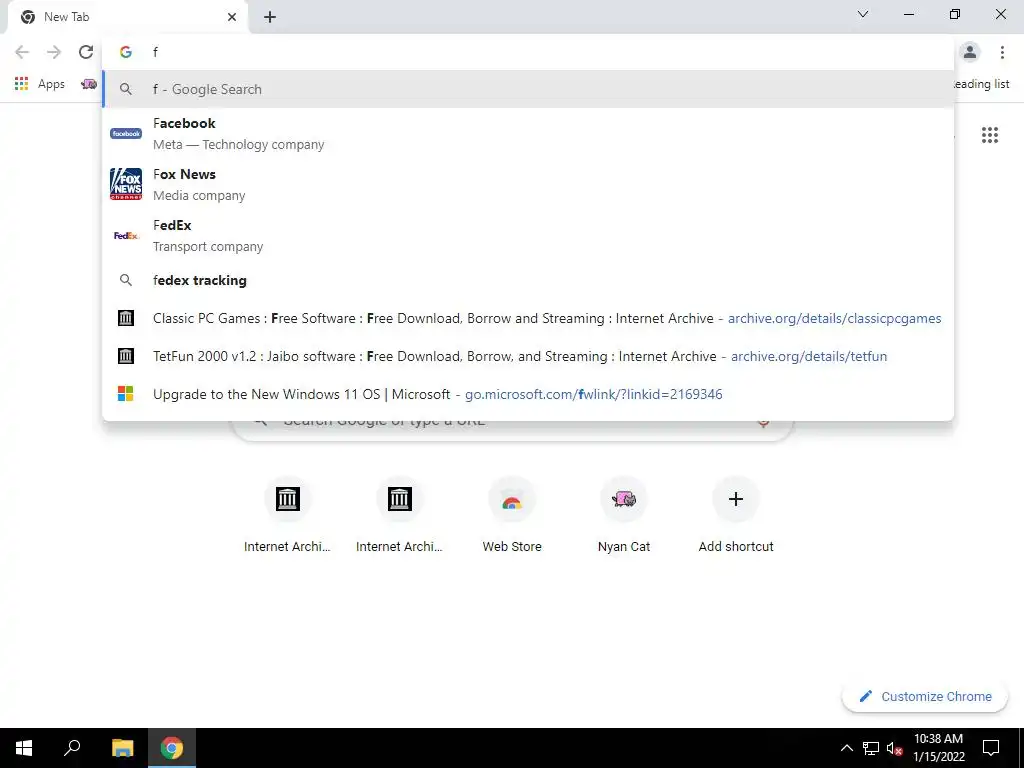Go back using the back arrow

pyautogui.click(x=22, y=52)
